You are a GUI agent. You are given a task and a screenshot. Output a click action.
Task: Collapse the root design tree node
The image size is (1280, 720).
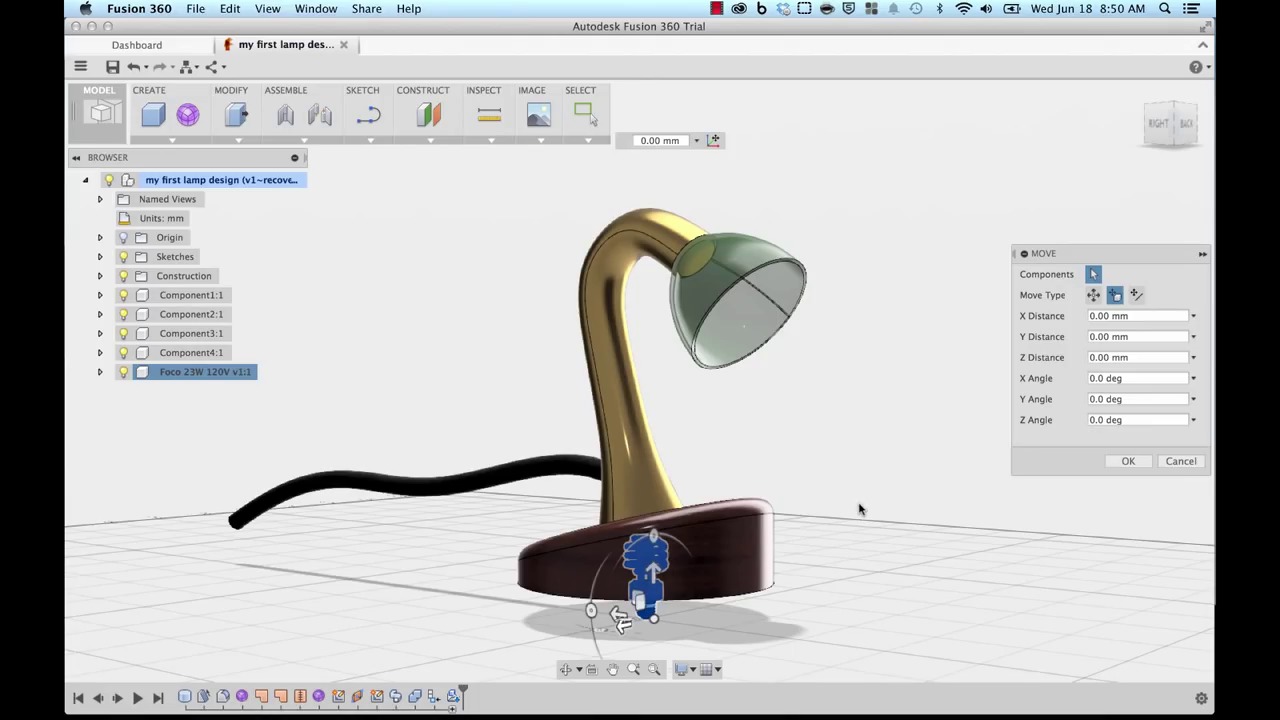(x=86, y=180)
